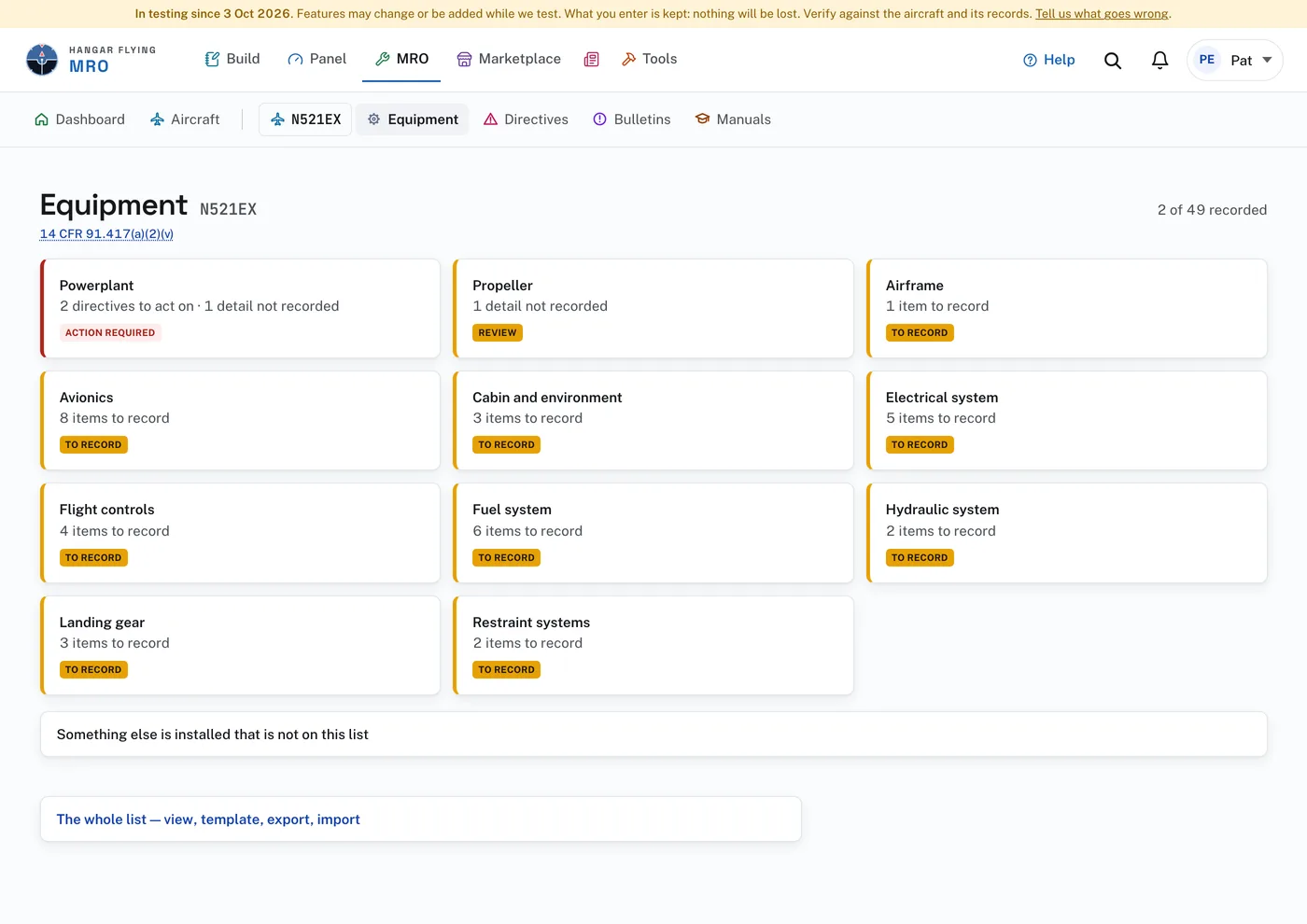
Task: Expand the Pat user account dropdown
Action: click(1234, 60)
